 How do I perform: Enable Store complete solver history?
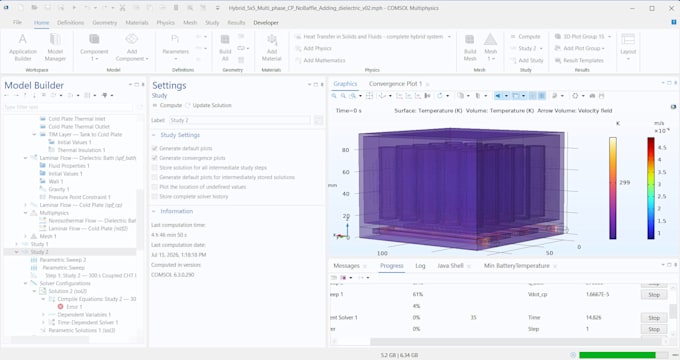coord(154,196)
